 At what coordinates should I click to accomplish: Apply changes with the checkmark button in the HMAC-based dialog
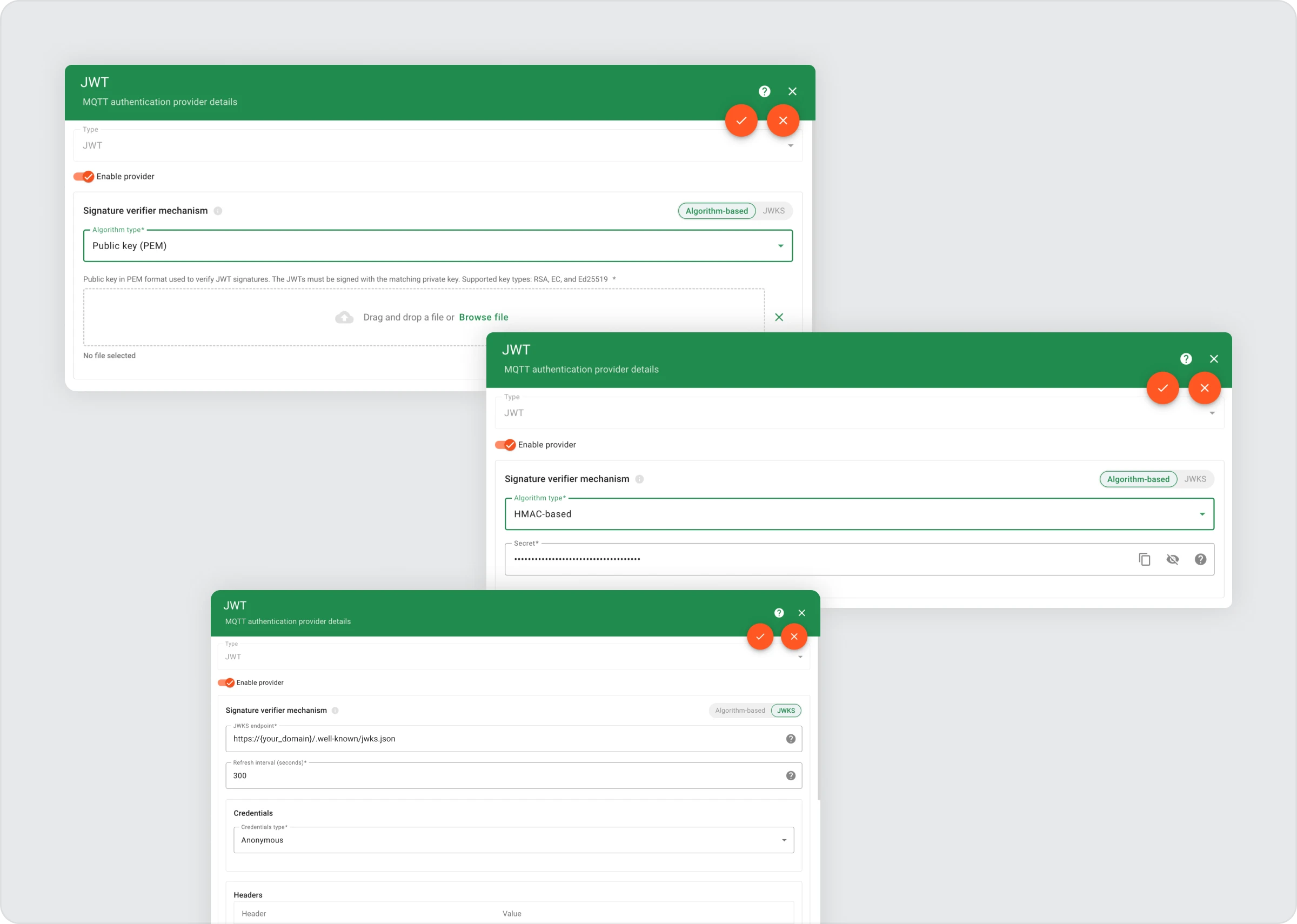[1162, 388]
